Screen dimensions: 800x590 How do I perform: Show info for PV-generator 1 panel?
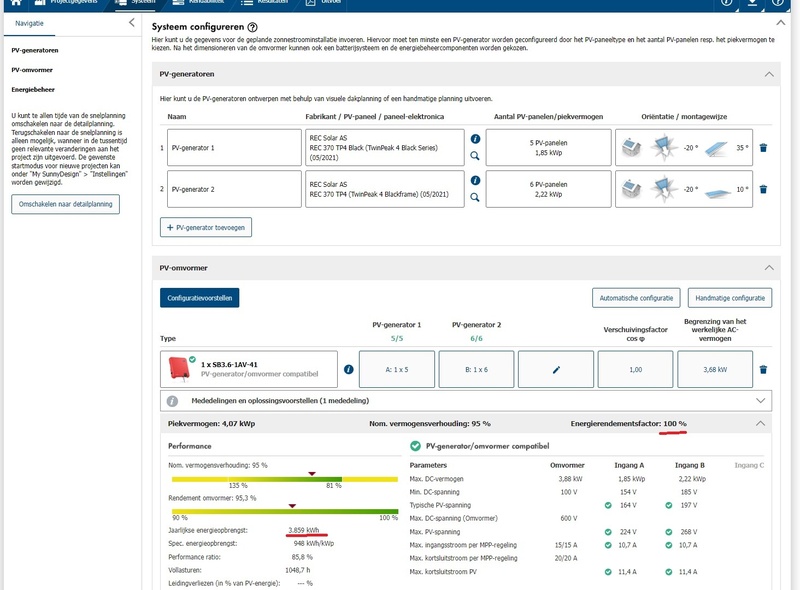pyautogui.click(x=475, y=139)
